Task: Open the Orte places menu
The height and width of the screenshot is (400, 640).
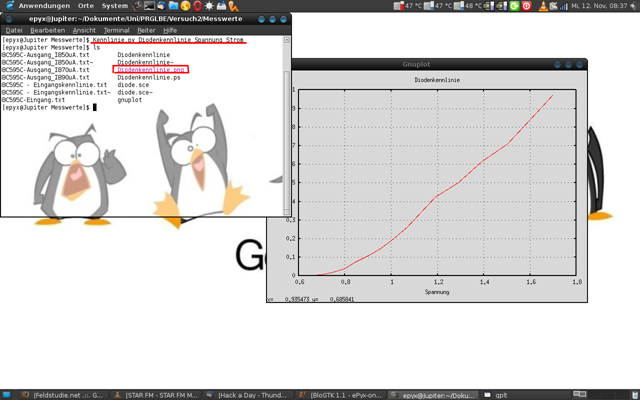Action: coord(86,6)
